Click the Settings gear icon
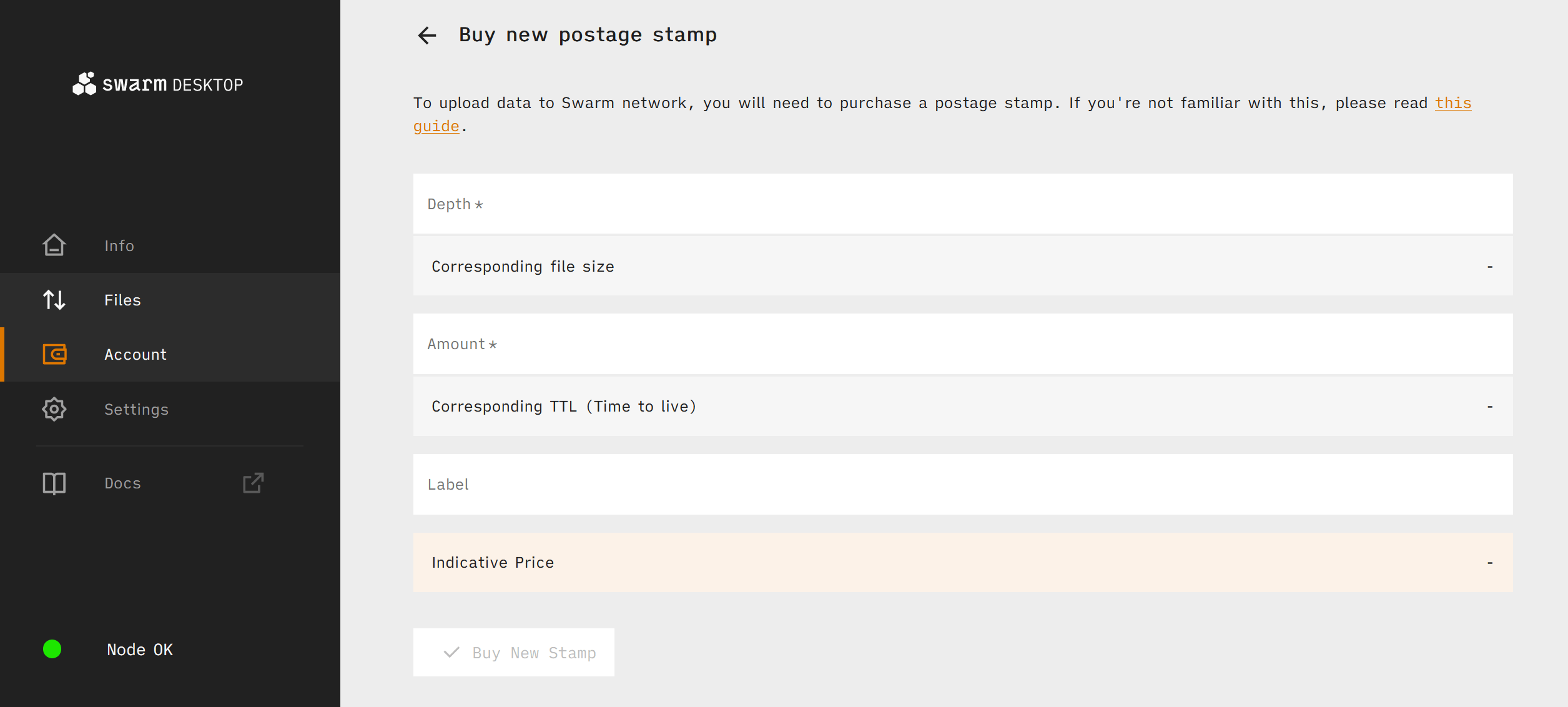 pyautogui.click(x=54, y=409)
